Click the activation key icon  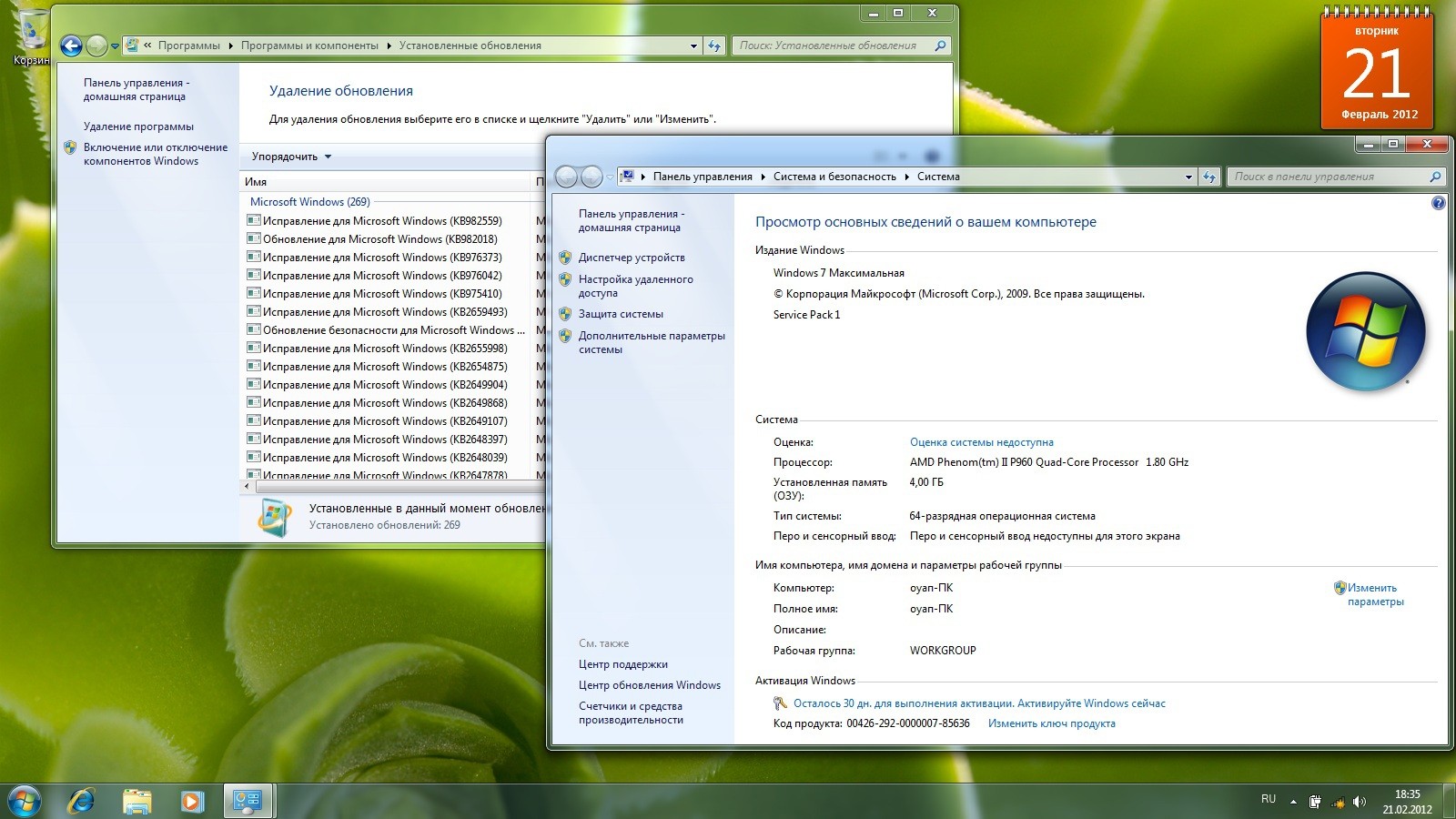(x=780, y=703)
